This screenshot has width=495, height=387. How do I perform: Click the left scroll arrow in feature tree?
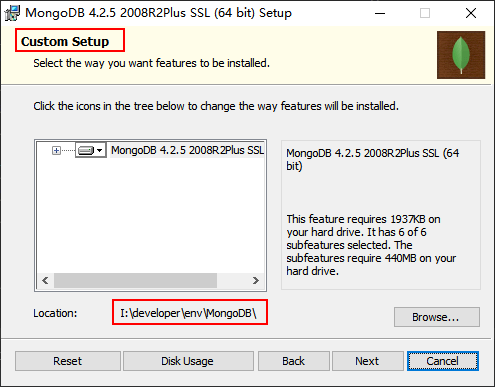click(x=45, y=280)
